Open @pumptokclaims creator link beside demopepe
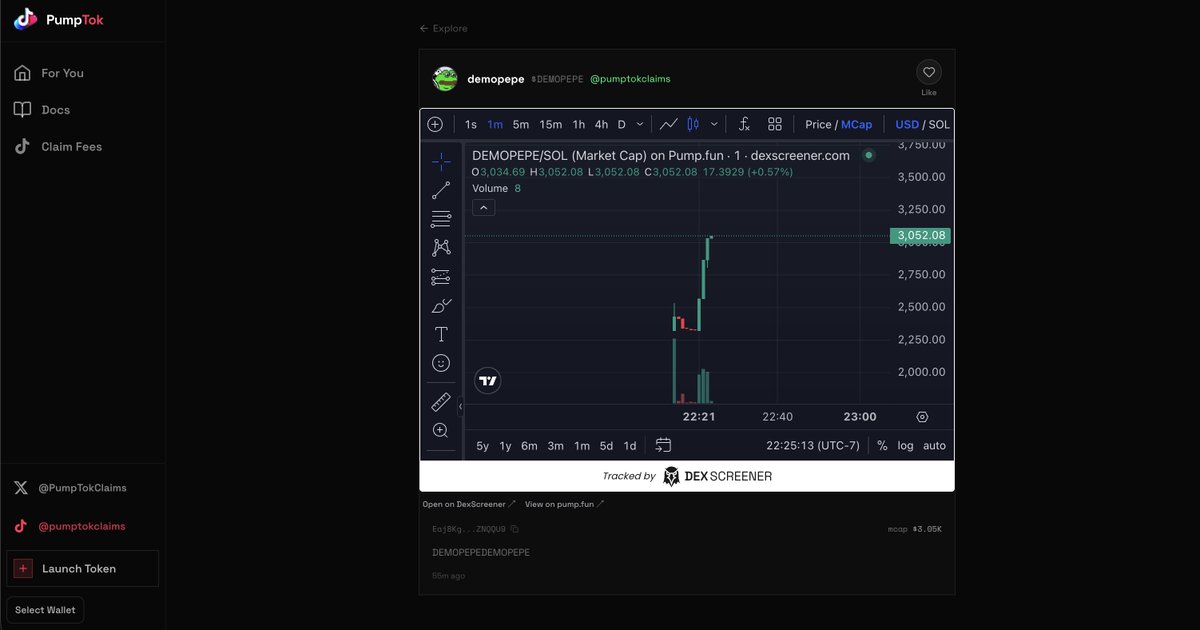This screenshot has height=630, width=1200. coord(630,79)
